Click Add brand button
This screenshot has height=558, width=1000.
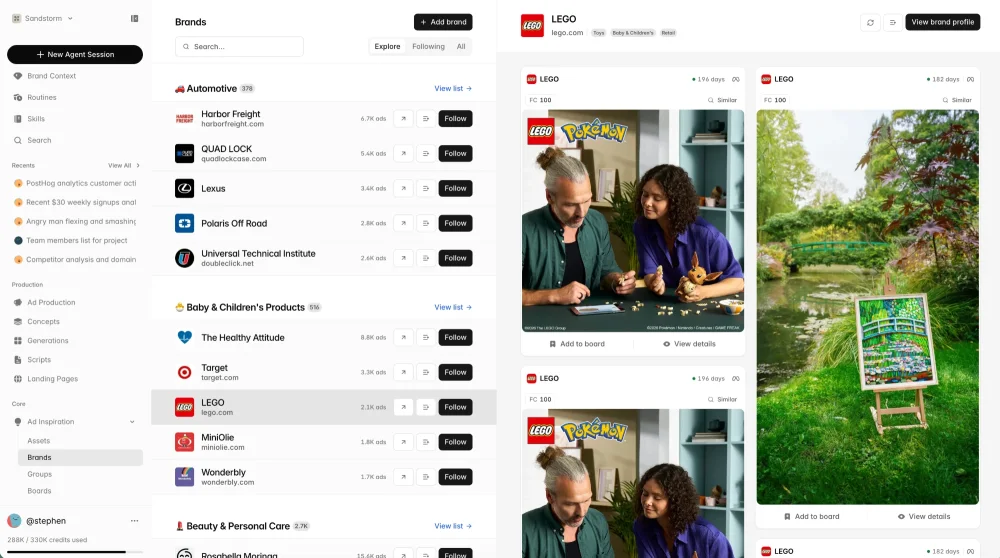443,22
